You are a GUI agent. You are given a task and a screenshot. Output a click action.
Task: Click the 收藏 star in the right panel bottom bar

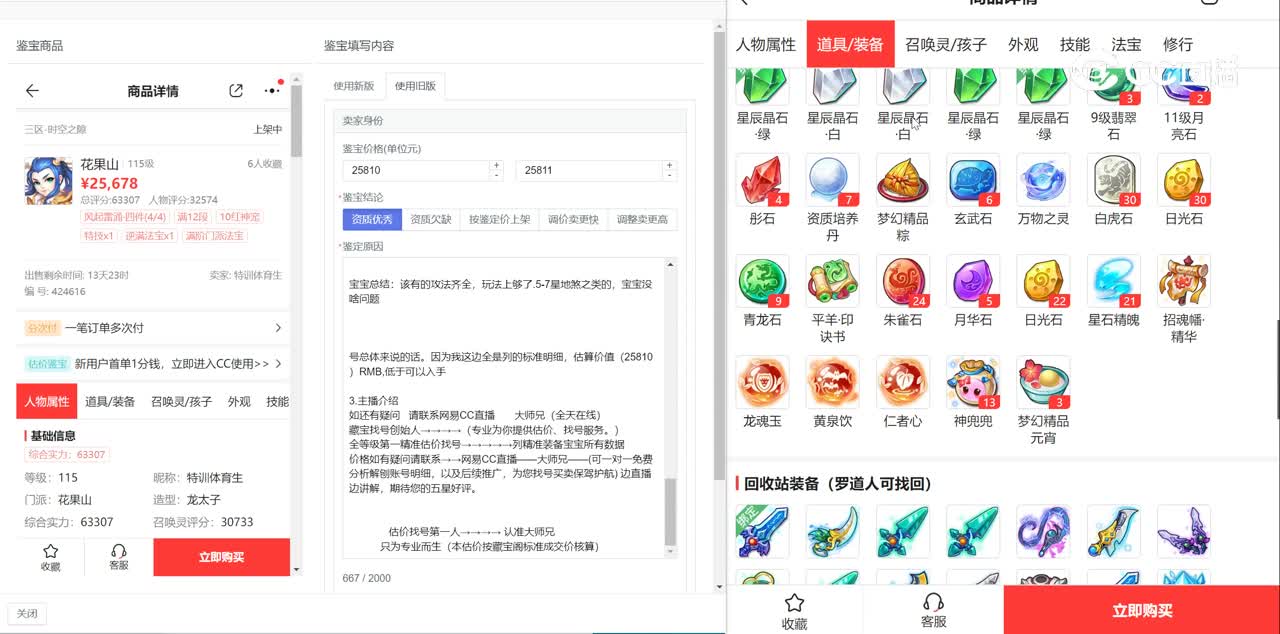pyautogui.click(x=794, y=610)
